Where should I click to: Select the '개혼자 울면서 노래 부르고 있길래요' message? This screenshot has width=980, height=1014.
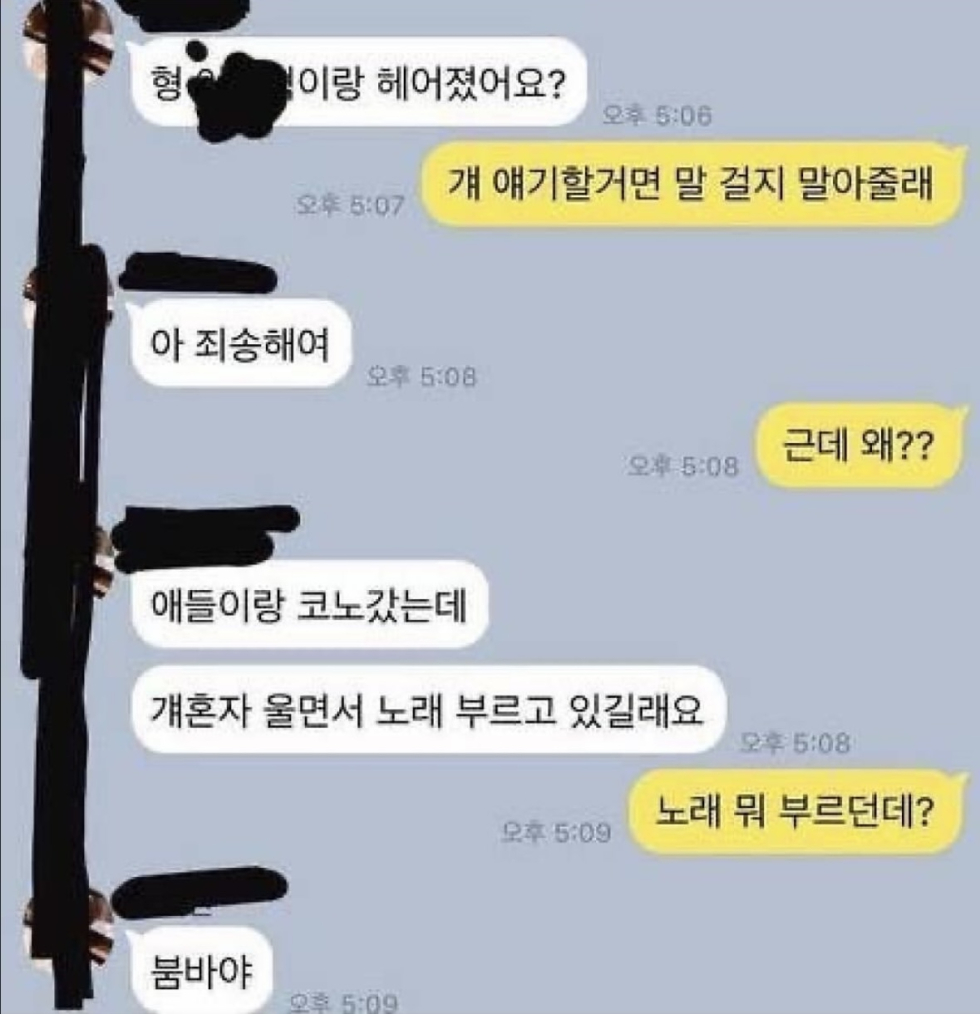coord(428,710)
